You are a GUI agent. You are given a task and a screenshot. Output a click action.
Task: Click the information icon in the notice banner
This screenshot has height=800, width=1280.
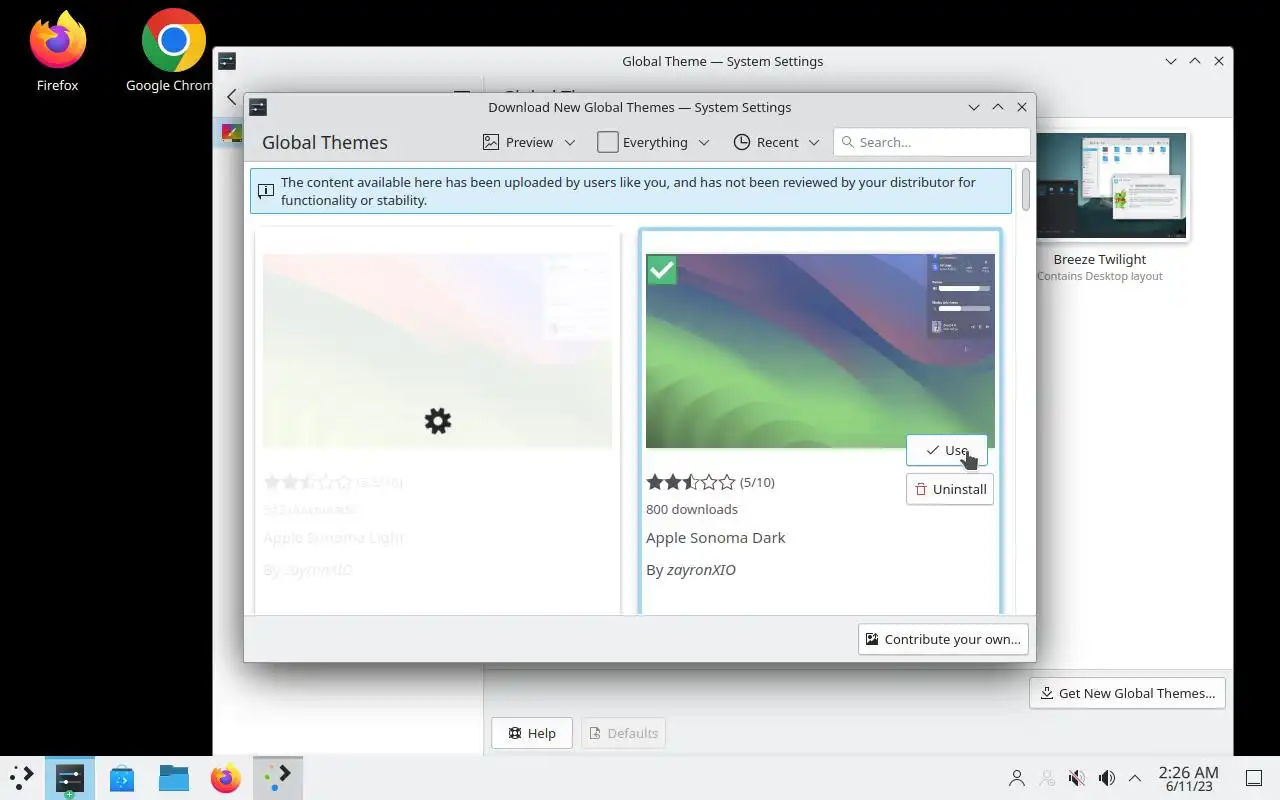point(265,191)
